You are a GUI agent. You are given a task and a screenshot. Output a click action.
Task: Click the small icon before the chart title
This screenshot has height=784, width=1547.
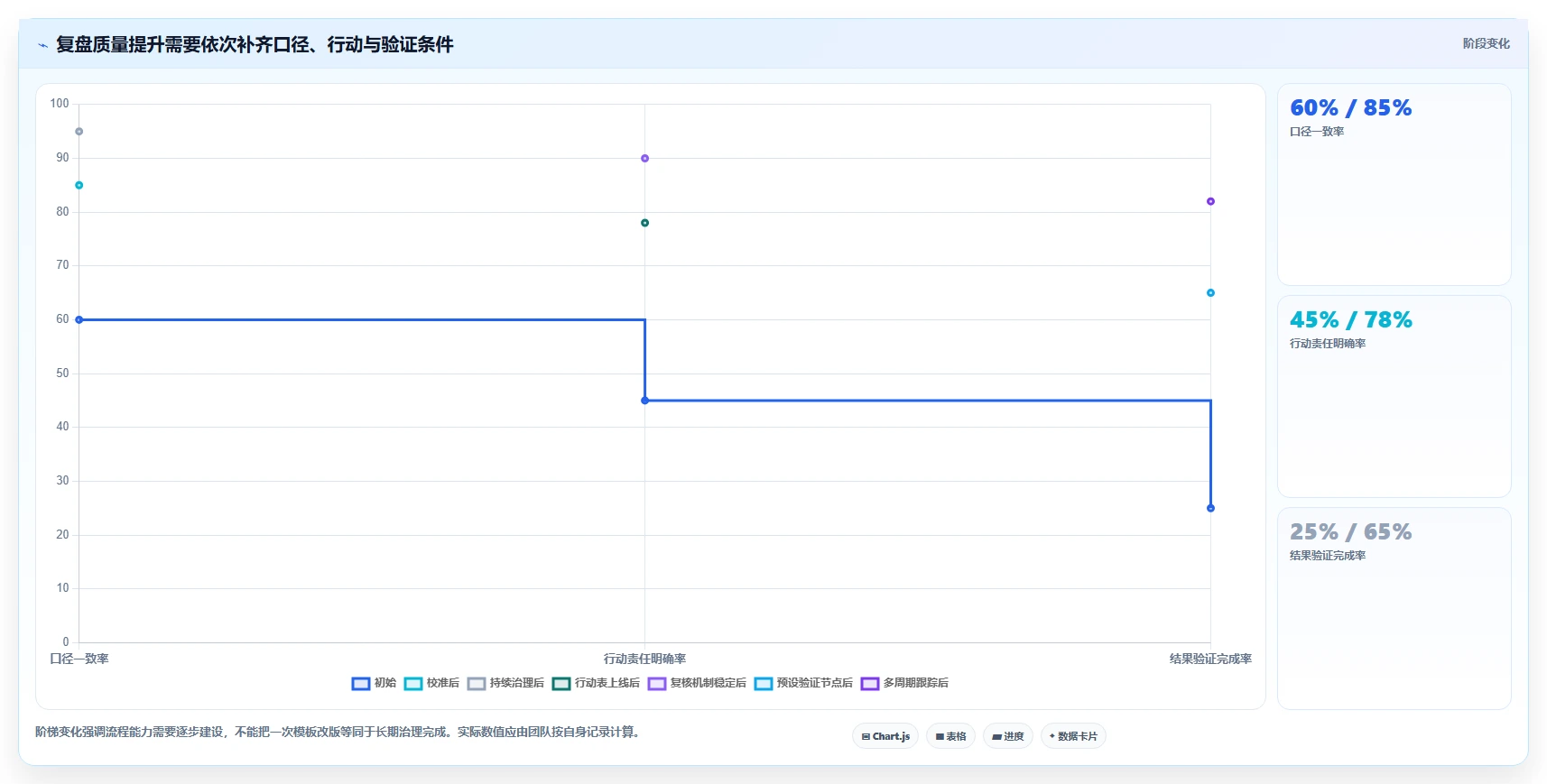42,45
